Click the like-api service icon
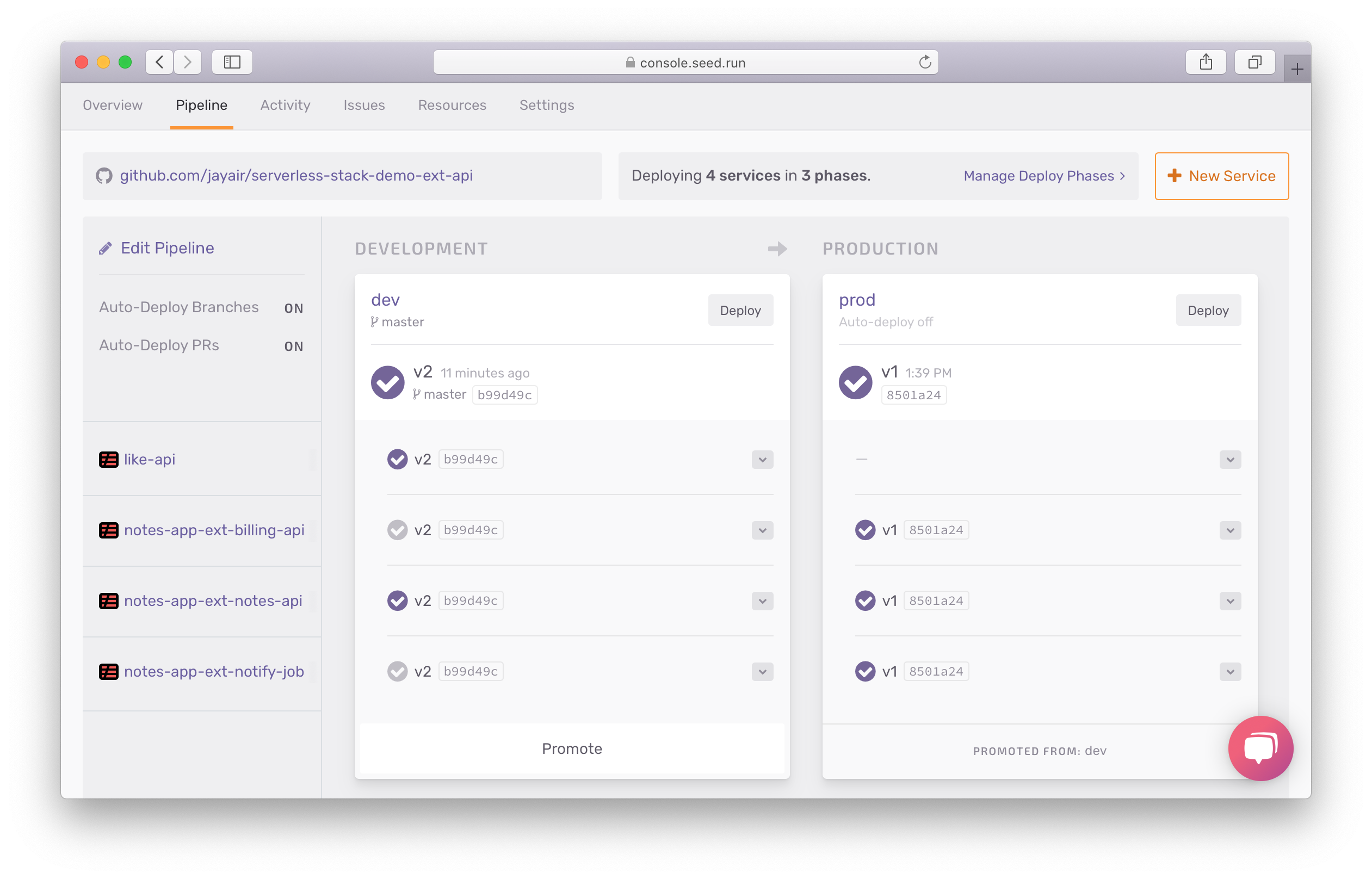Screen dimensions: 1372x879 point(107,459)
